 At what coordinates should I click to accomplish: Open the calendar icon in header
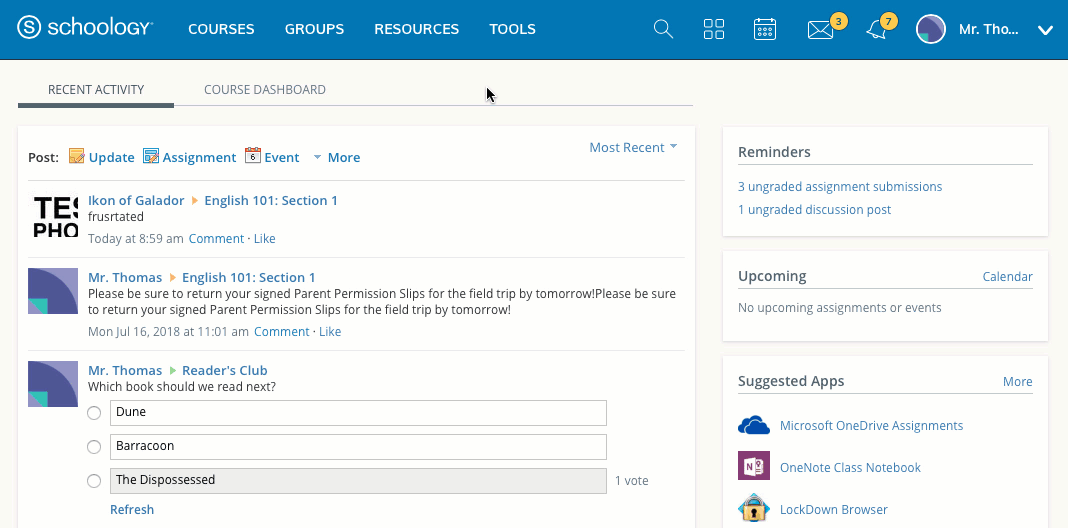coord(765,29)
